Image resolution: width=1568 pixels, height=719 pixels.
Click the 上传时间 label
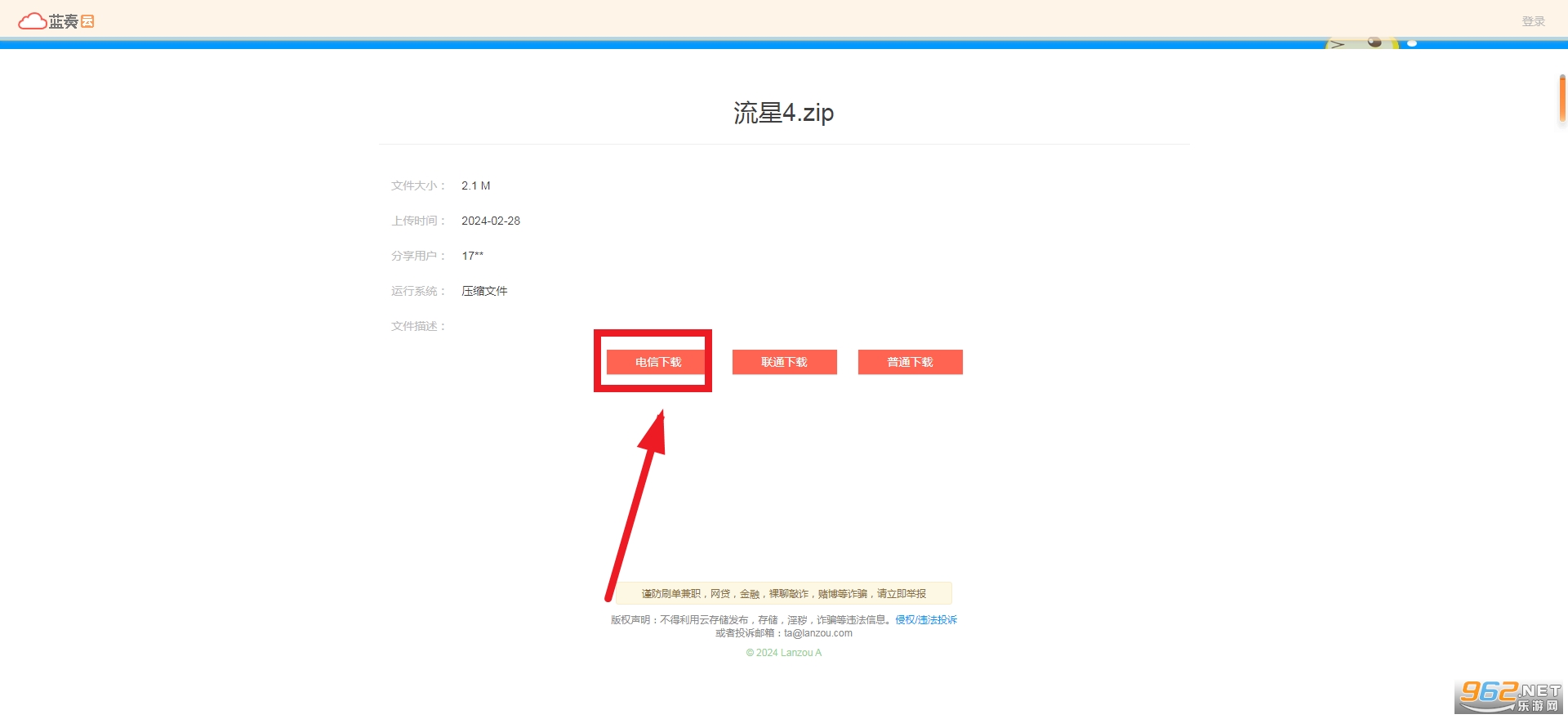[418, 221]
